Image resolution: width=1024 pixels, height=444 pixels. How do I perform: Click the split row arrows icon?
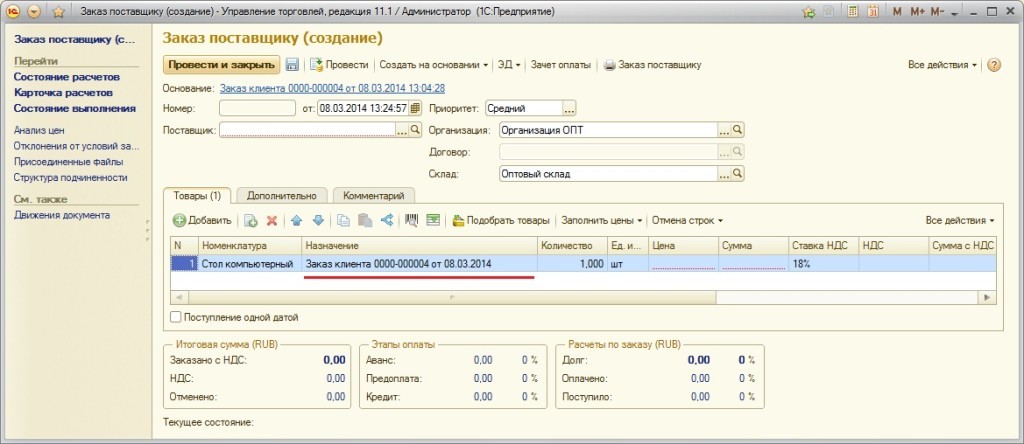[x=387, y=221]
